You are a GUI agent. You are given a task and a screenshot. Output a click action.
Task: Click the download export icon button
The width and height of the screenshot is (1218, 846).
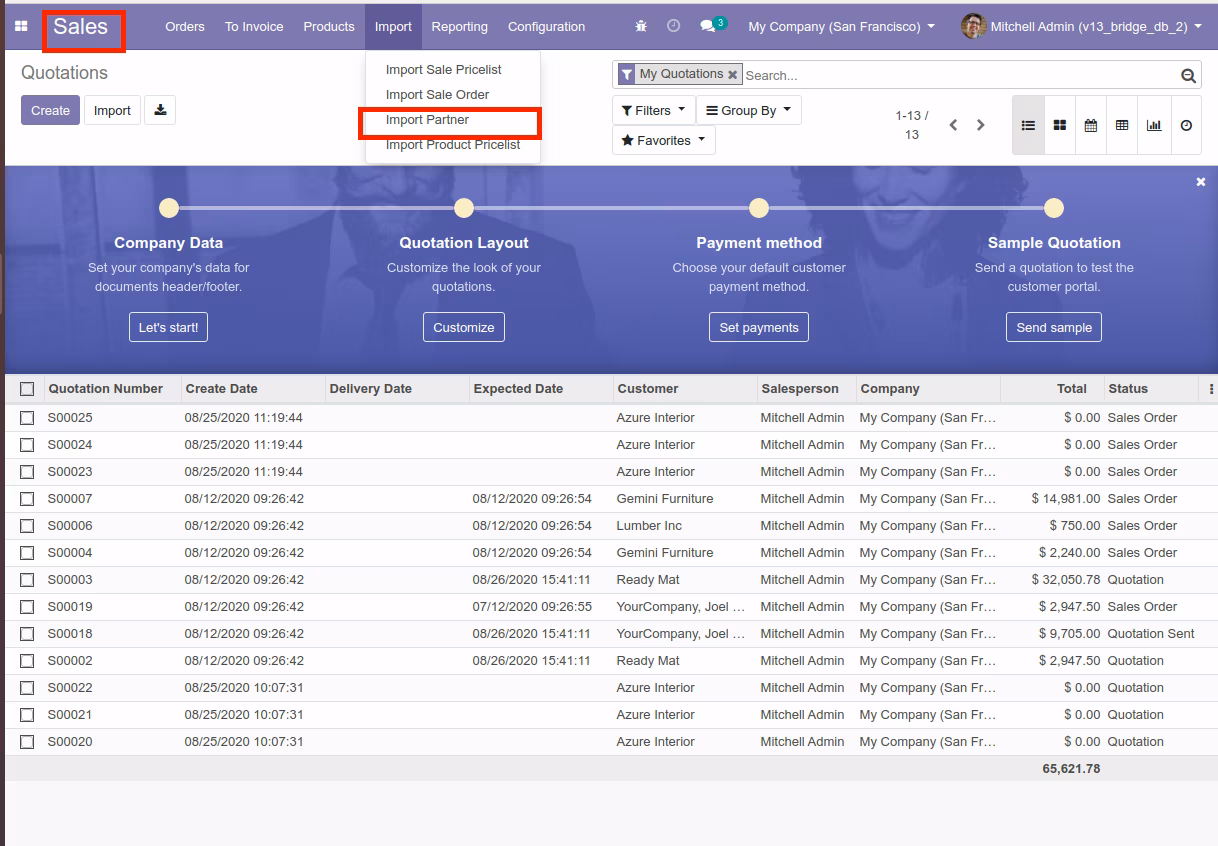[160, 110]
